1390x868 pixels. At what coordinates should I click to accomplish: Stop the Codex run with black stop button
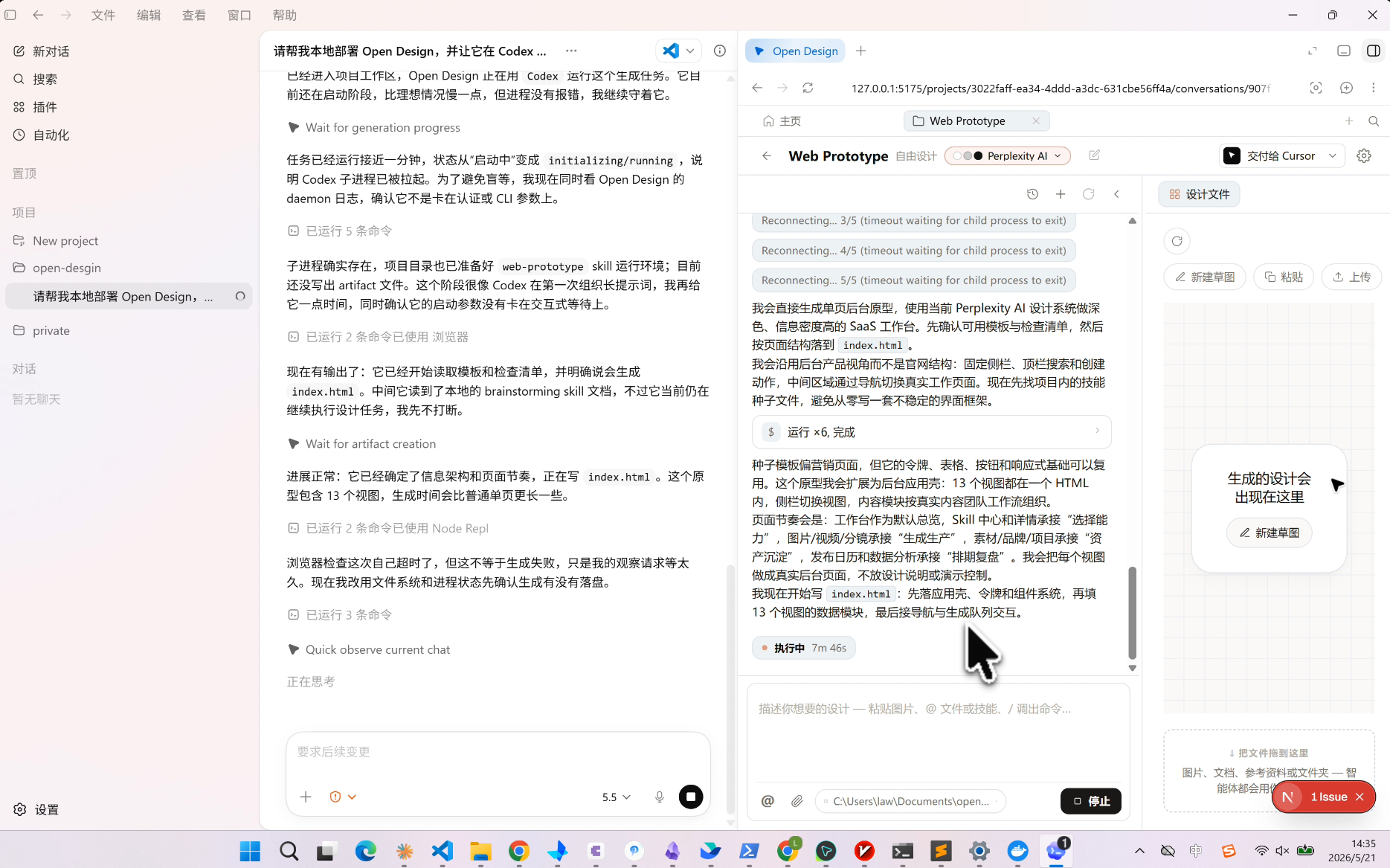(691, 797)
